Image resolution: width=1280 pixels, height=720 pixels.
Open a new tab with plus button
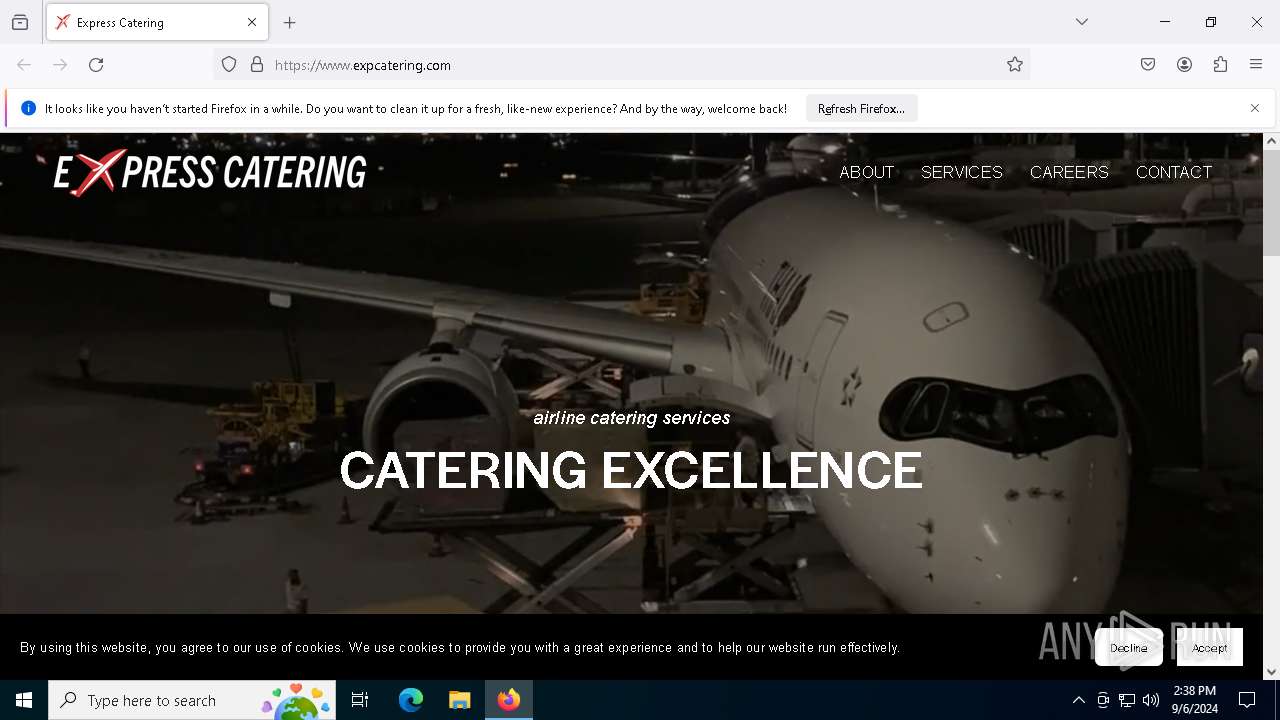pyautogui.click(x=290, y=22)
